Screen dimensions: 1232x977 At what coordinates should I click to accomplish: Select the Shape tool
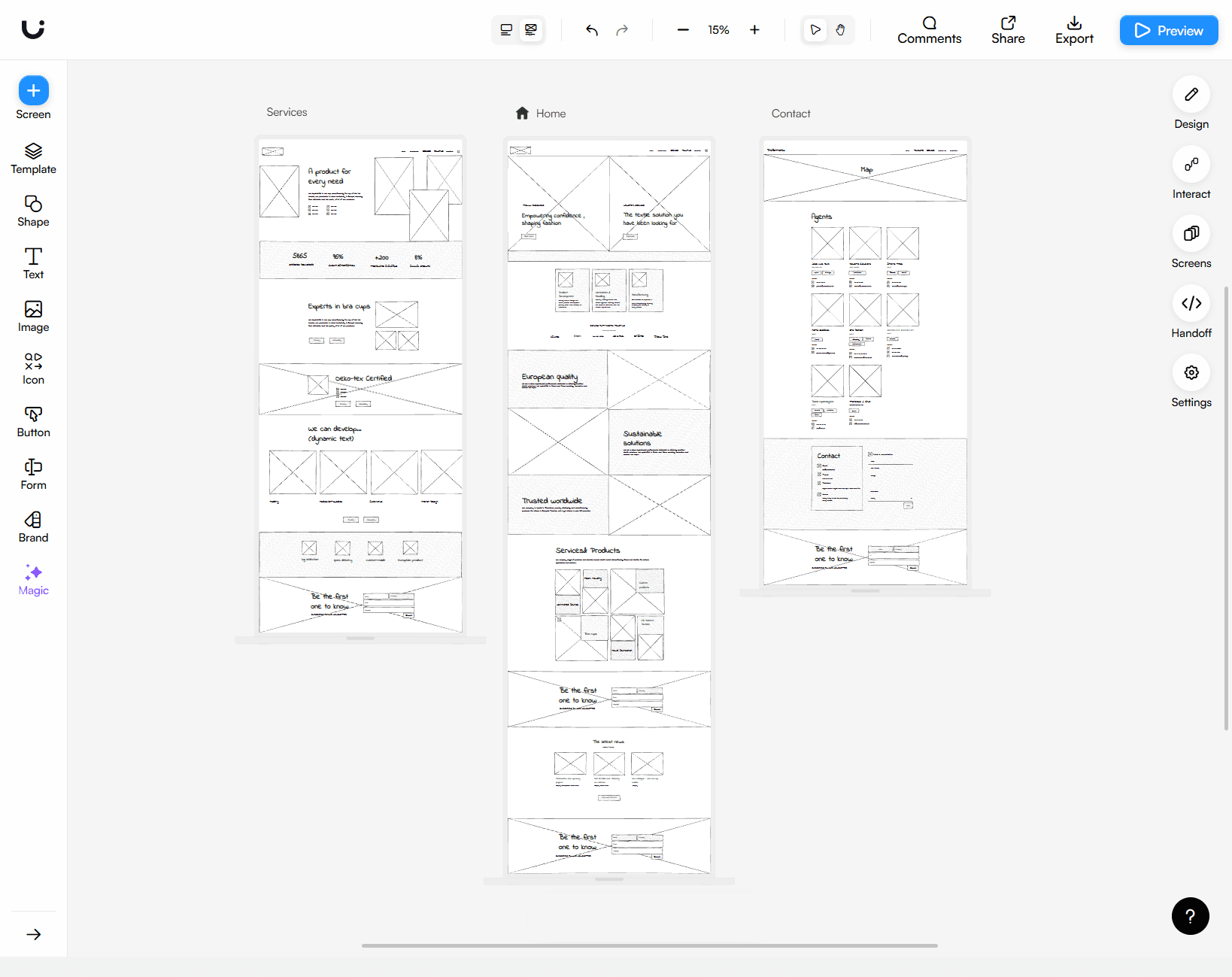pos(33,211)
